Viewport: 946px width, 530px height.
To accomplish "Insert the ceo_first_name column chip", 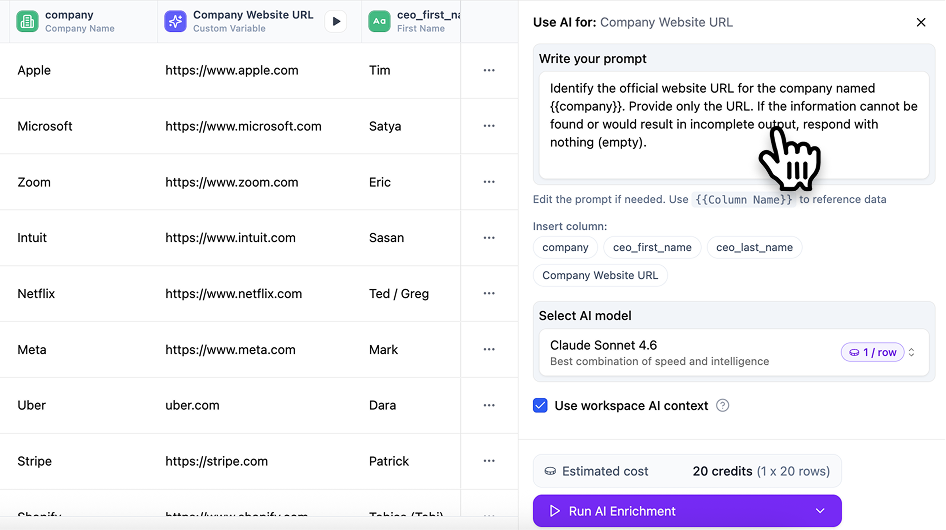I will pos(652,247).
